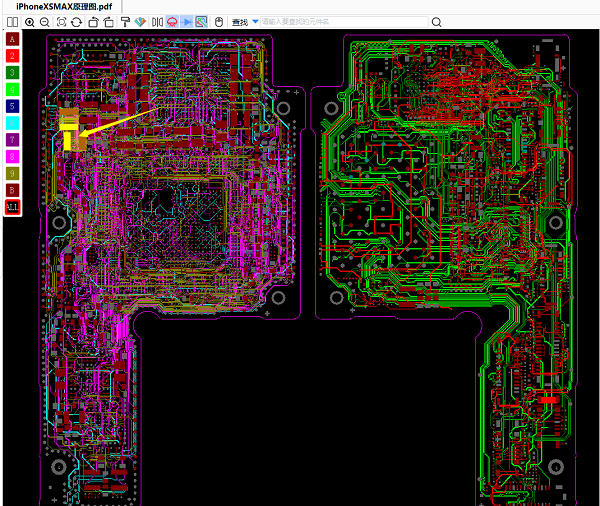Toggle the layer image view button
The image size is (600, 506).
201,21
